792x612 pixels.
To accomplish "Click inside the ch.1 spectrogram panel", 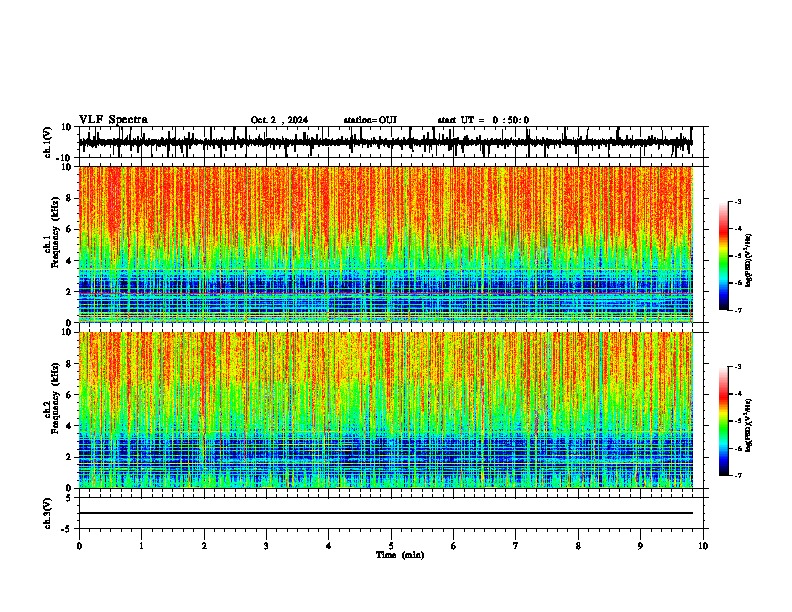I will click(x=385, y=244).
